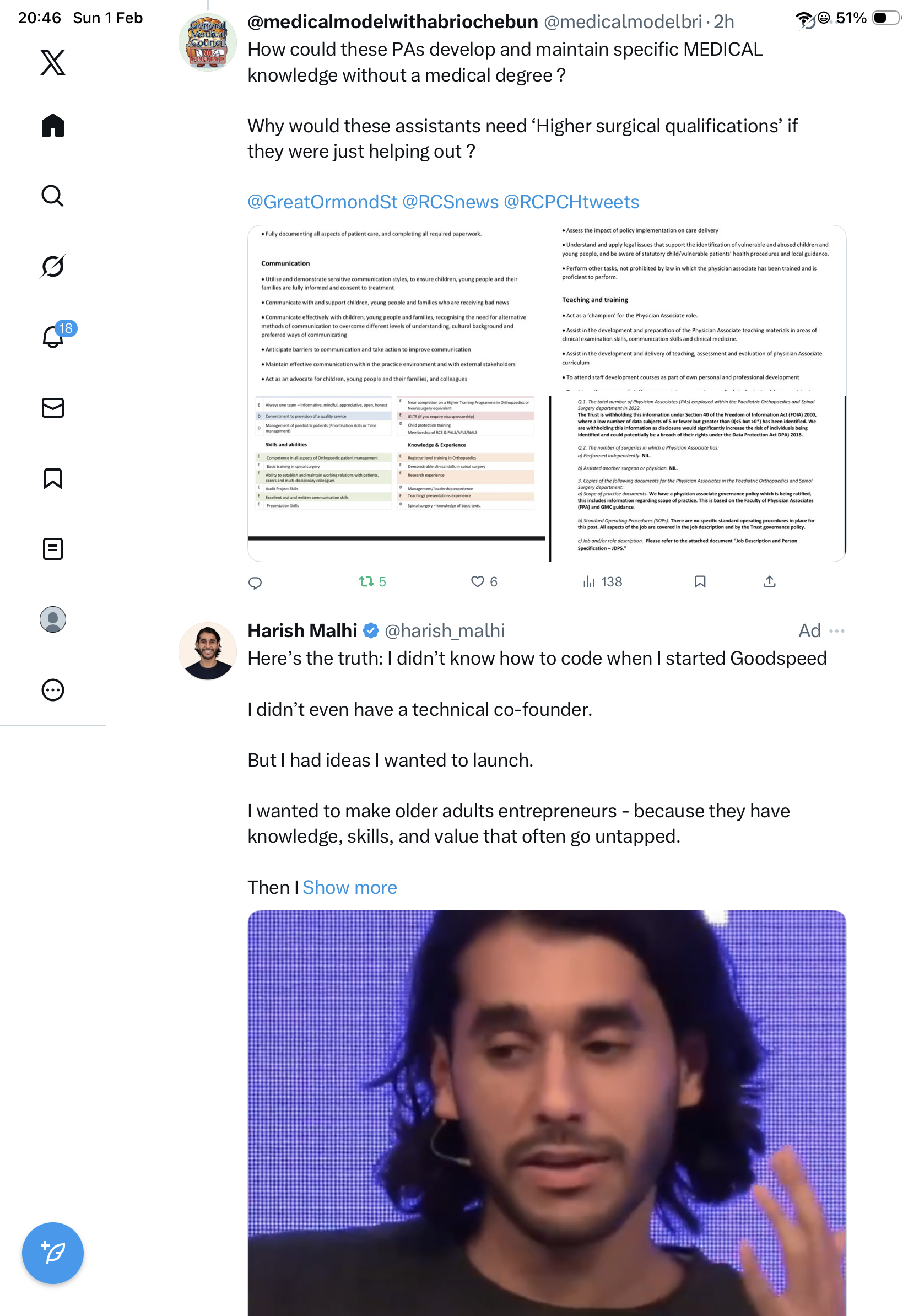Screen dimensions: 919x1316
Task: View the tweet's 138 analytics count
Action: [602, 582]
